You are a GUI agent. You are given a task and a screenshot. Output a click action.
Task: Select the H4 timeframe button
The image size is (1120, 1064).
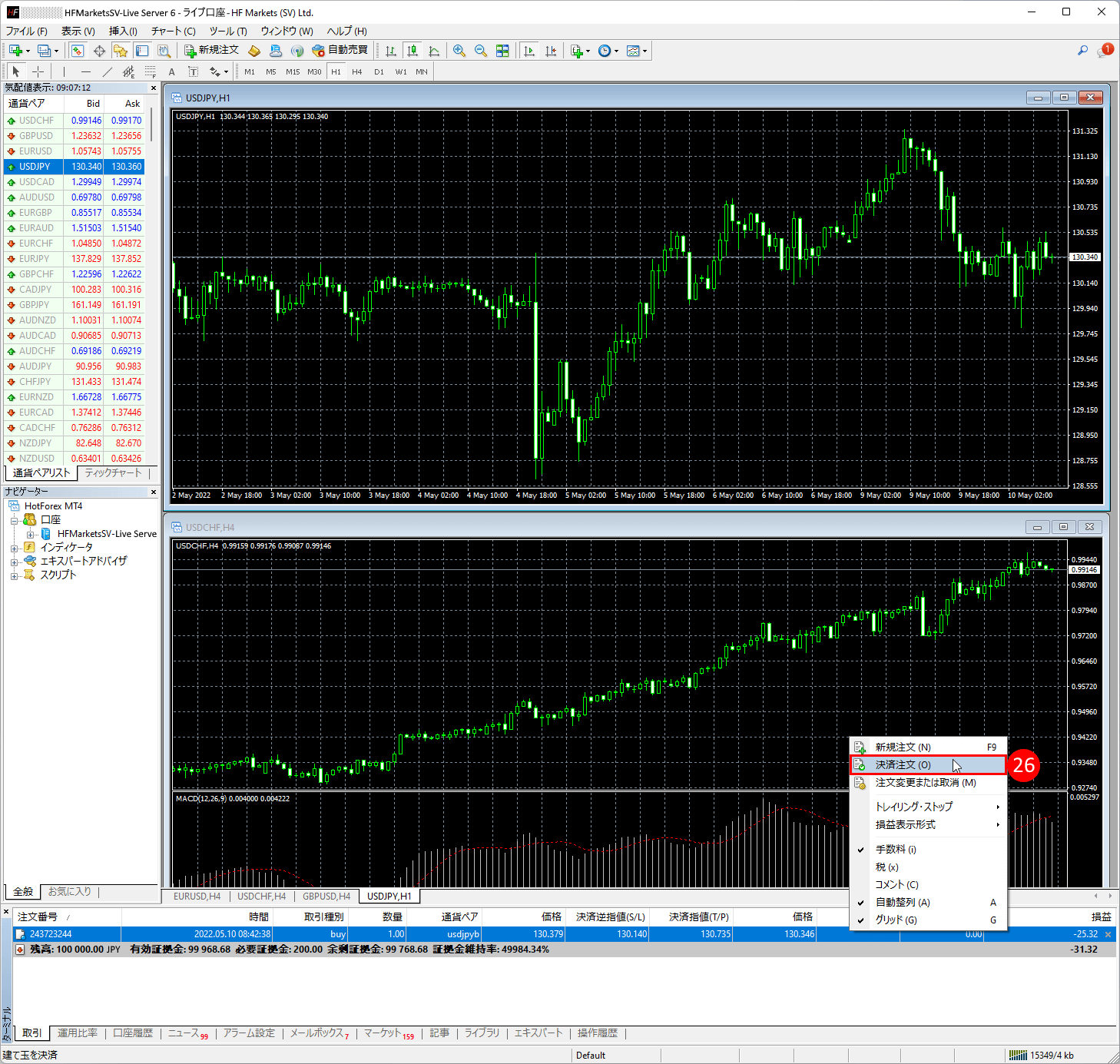pos(357,71)
